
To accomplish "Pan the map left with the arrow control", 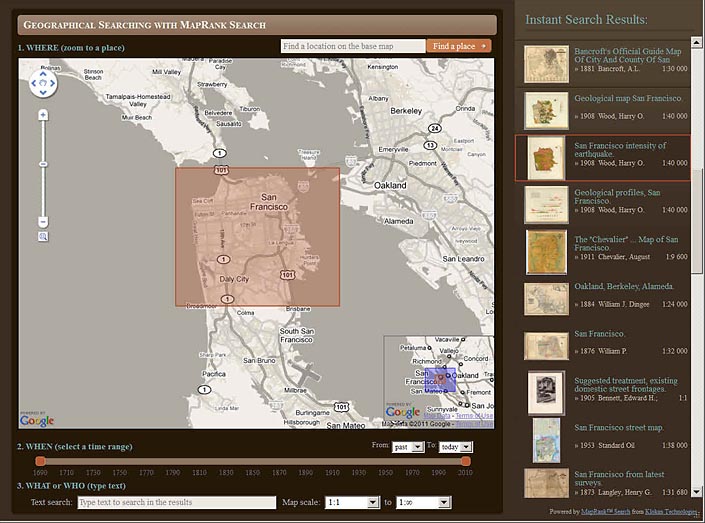I will (x=34, y=83).
